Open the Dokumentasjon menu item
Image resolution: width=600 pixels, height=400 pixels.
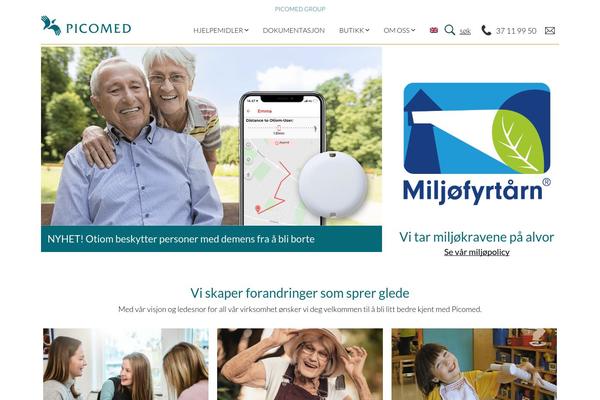coord(293,30)
